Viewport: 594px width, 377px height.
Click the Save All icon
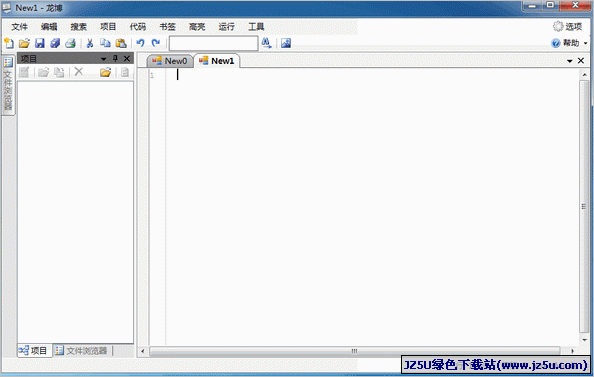pos(55,43)
